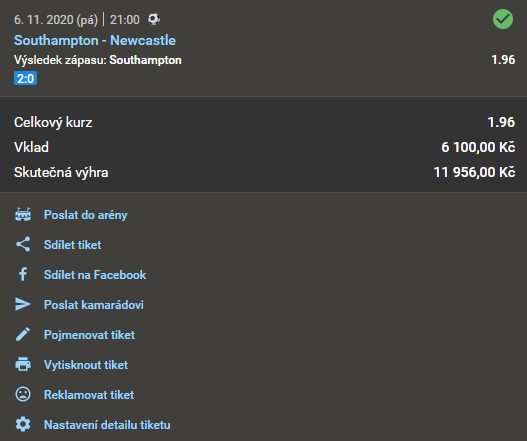Screen dimensions: 527x441
Task: Click the sad face complaint icon
Action: tap(23, 394)
